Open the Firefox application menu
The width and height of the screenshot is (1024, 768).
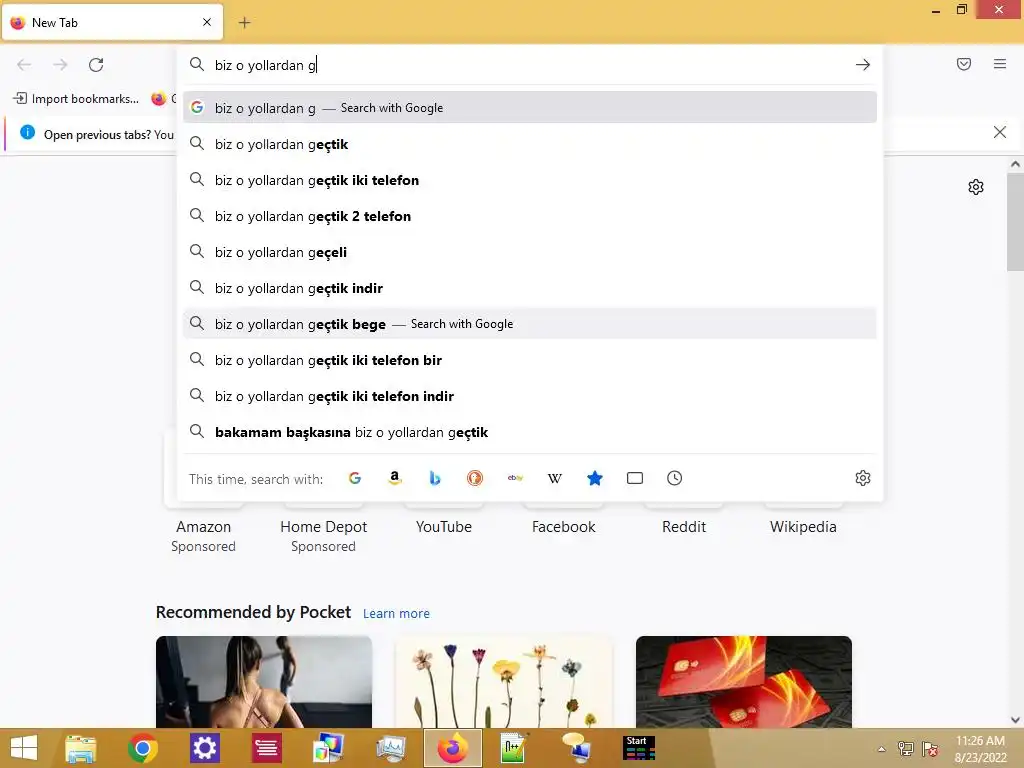1000,64
